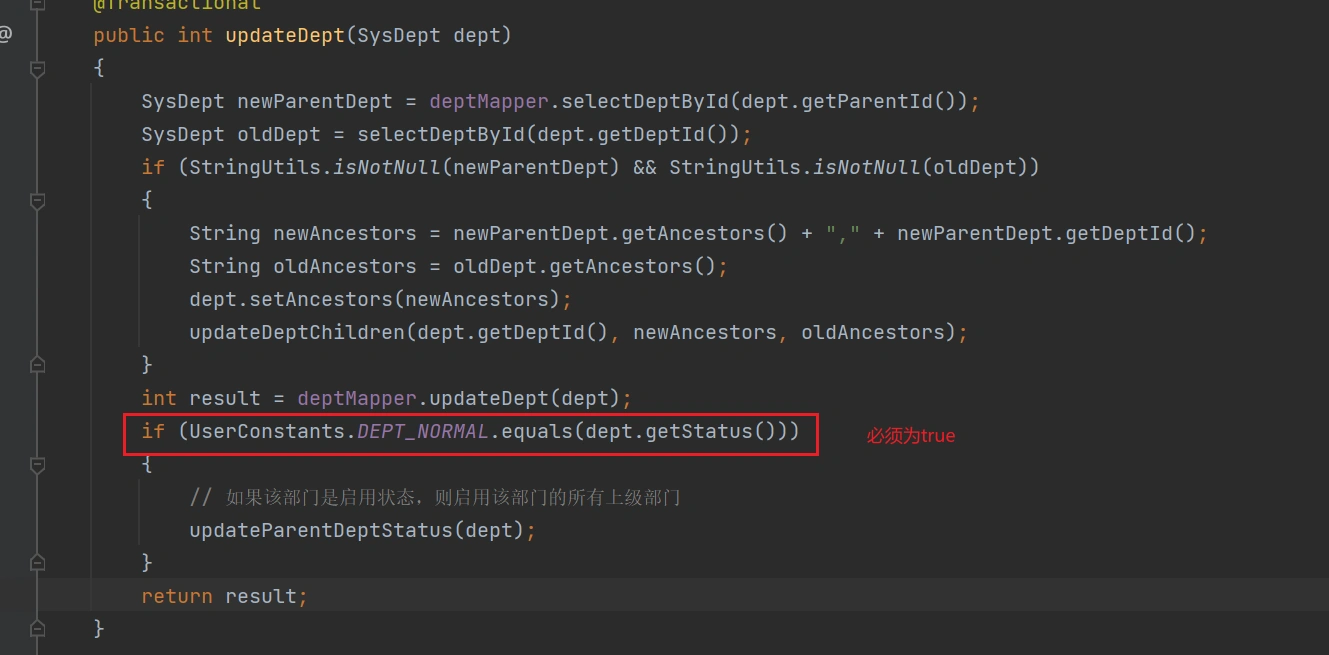Fold the DEPT_NORMAL if-block at its opening brace
The image size is (1329, 655).
[x=38, y=465]
